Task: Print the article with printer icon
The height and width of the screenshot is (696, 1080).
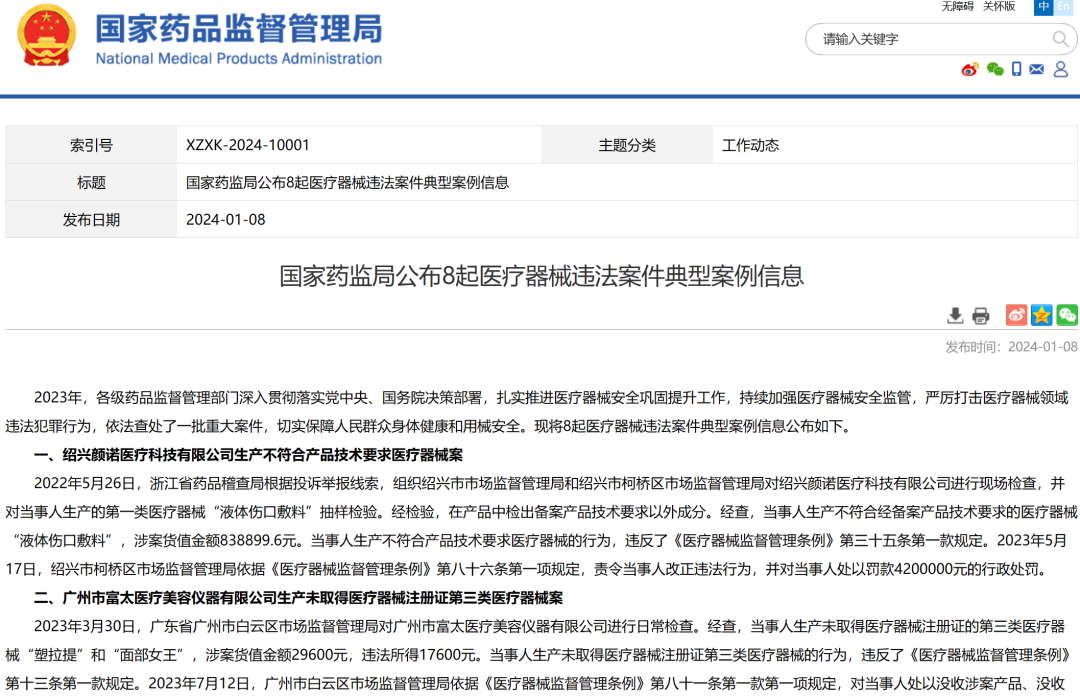Action: click(980, 316)
